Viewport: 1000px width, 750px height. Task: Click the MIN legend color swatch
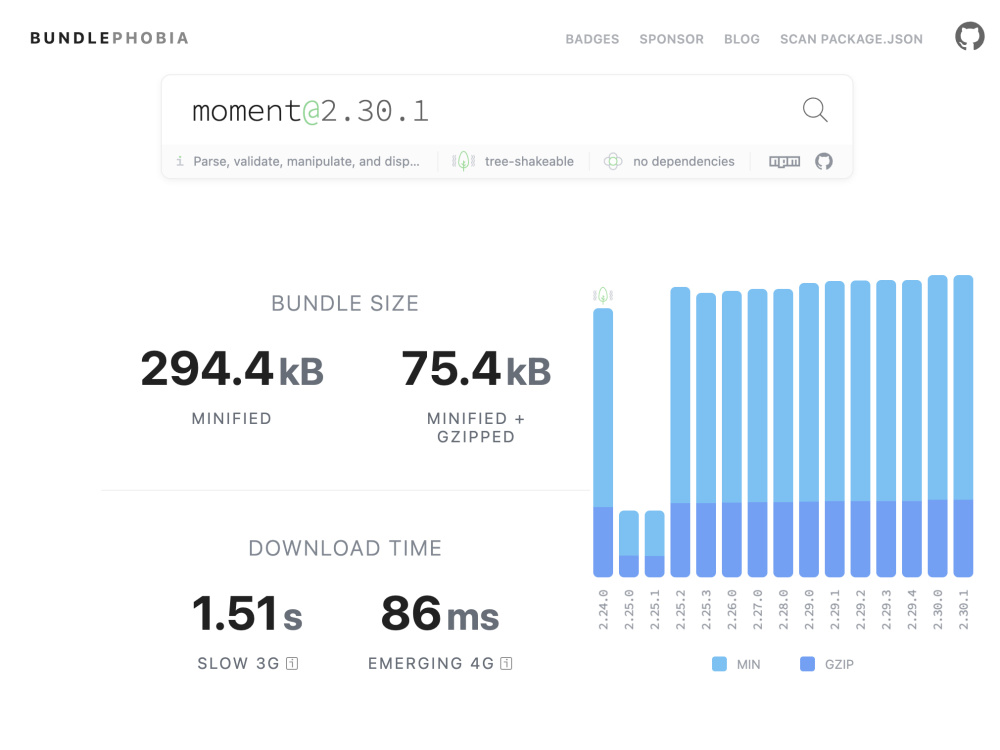[x=719, y=664]
